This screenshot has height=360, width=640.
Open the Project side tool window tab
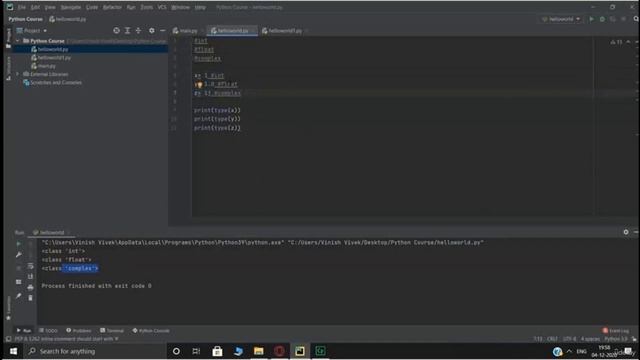click(x=8, y=38)
